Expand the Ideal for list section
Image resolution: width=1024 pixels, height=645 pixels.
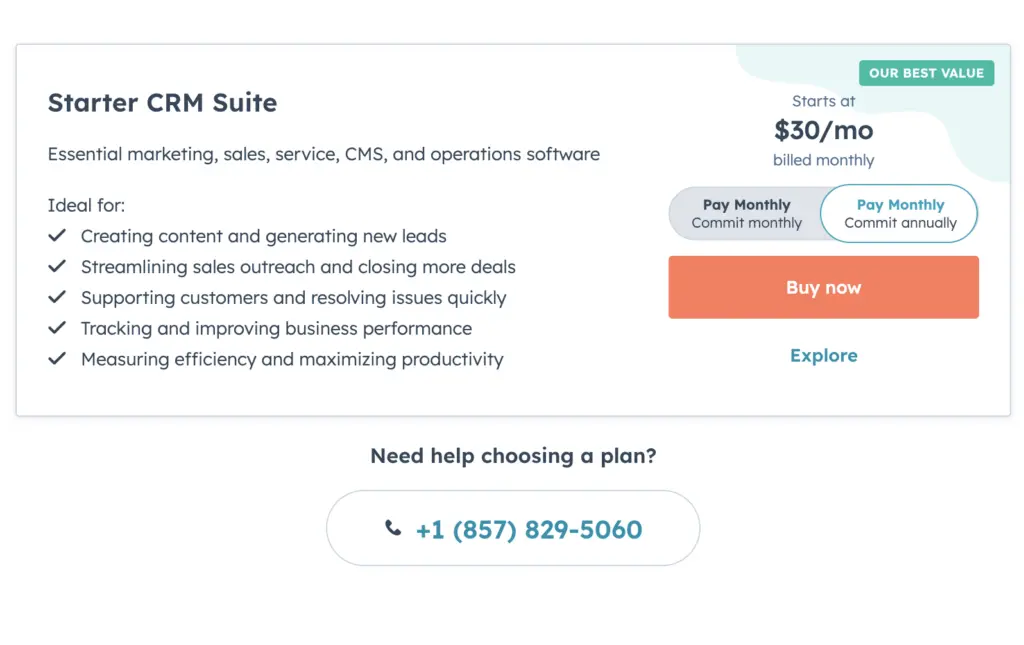pyautogui.click(x=86, y=205)
